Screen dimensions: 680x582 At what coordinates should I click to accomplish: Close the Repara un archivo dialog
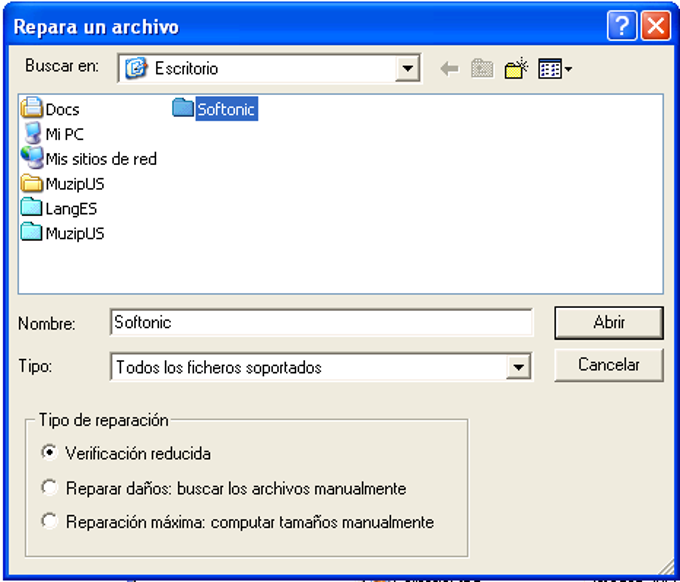(655, 26)
